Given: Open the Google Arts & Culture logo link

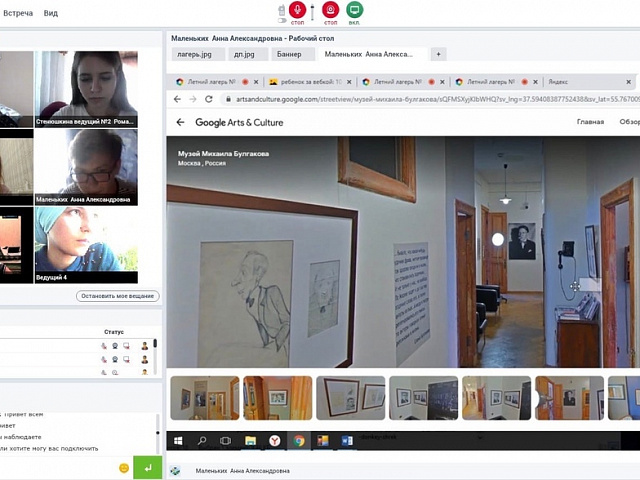Looking at the screenshot, I should point(239,122).
